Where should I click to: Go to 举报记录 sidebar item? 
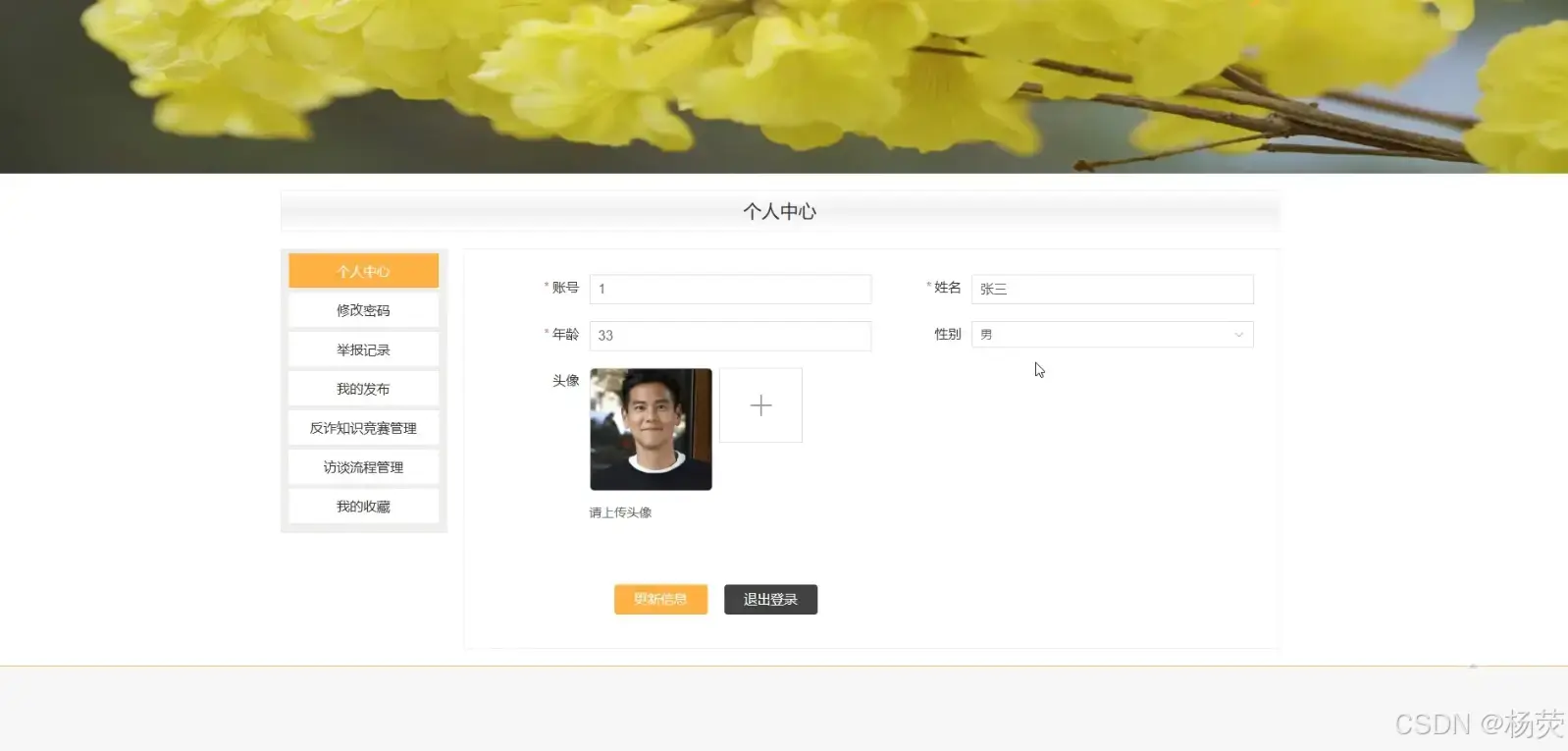point(363,349)
